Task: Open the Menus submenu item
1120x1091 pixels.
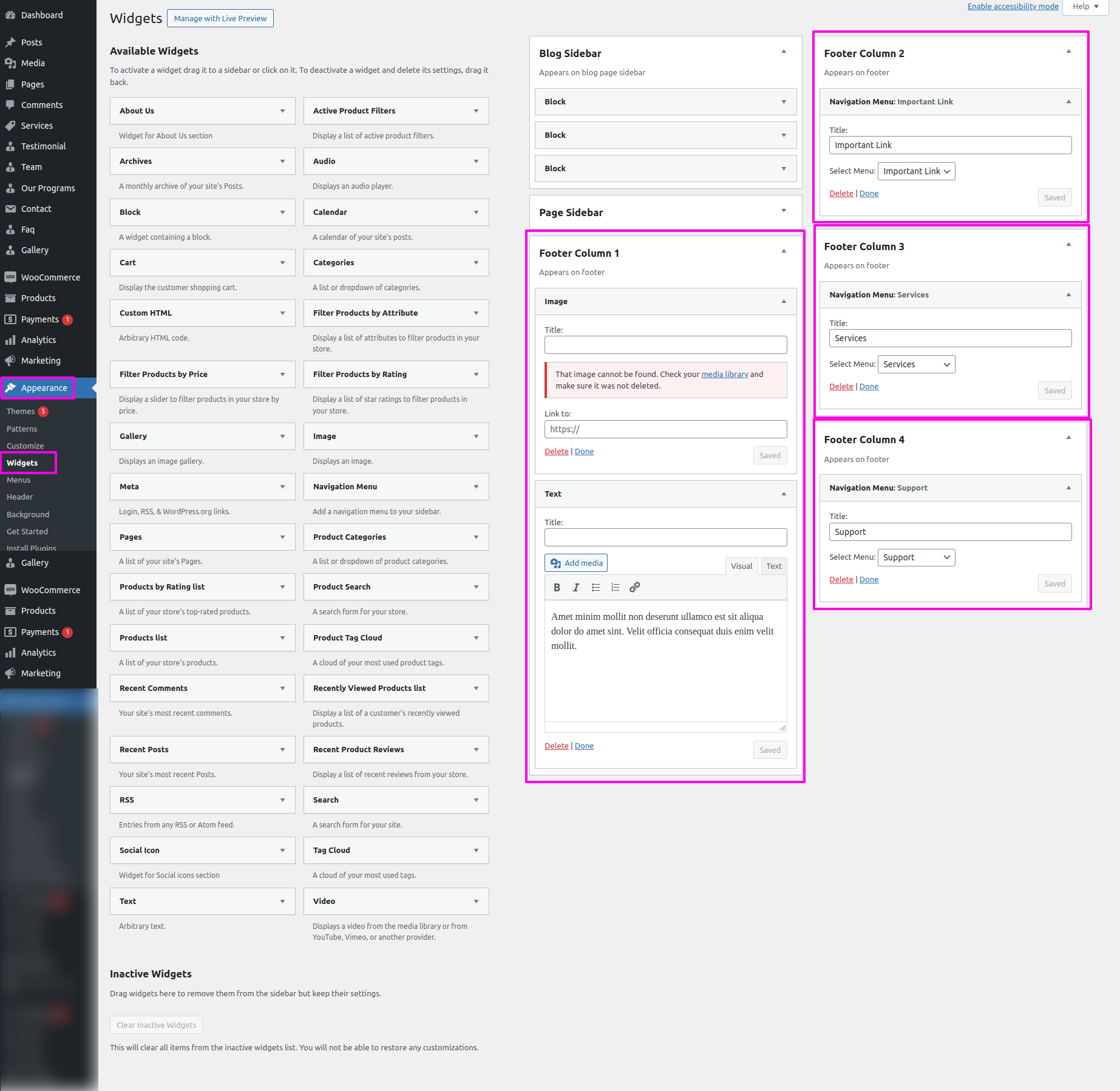Action: (x=19, y=480)
